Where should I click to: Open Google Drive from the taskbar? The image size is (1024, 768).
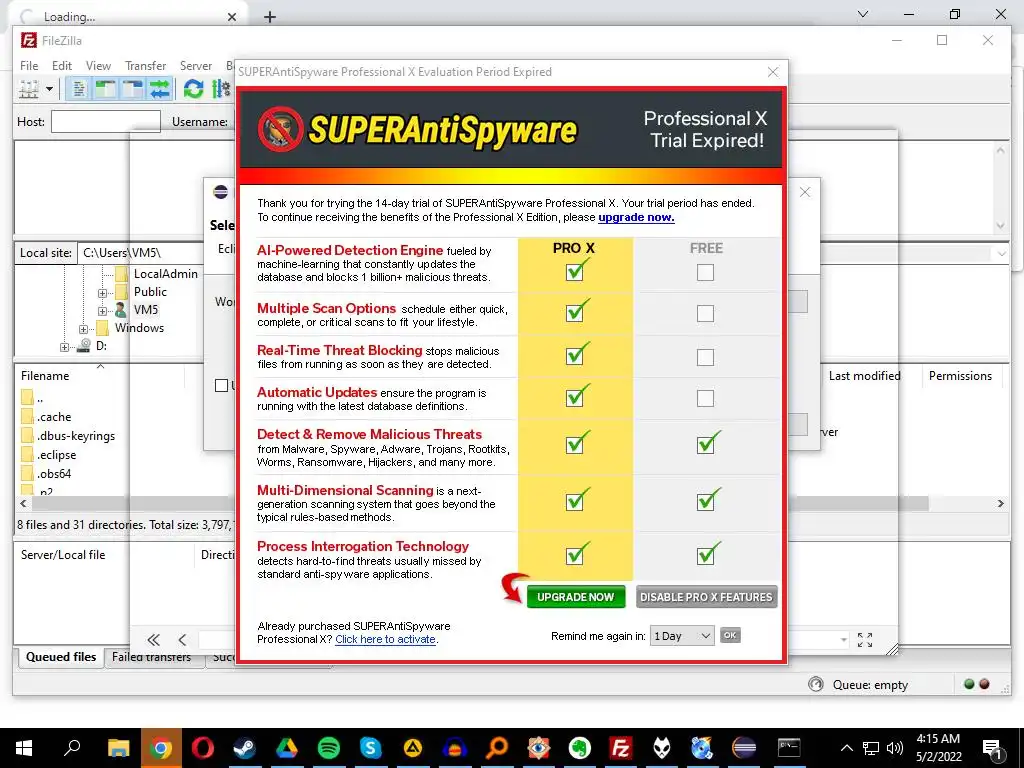pos(286,748)
